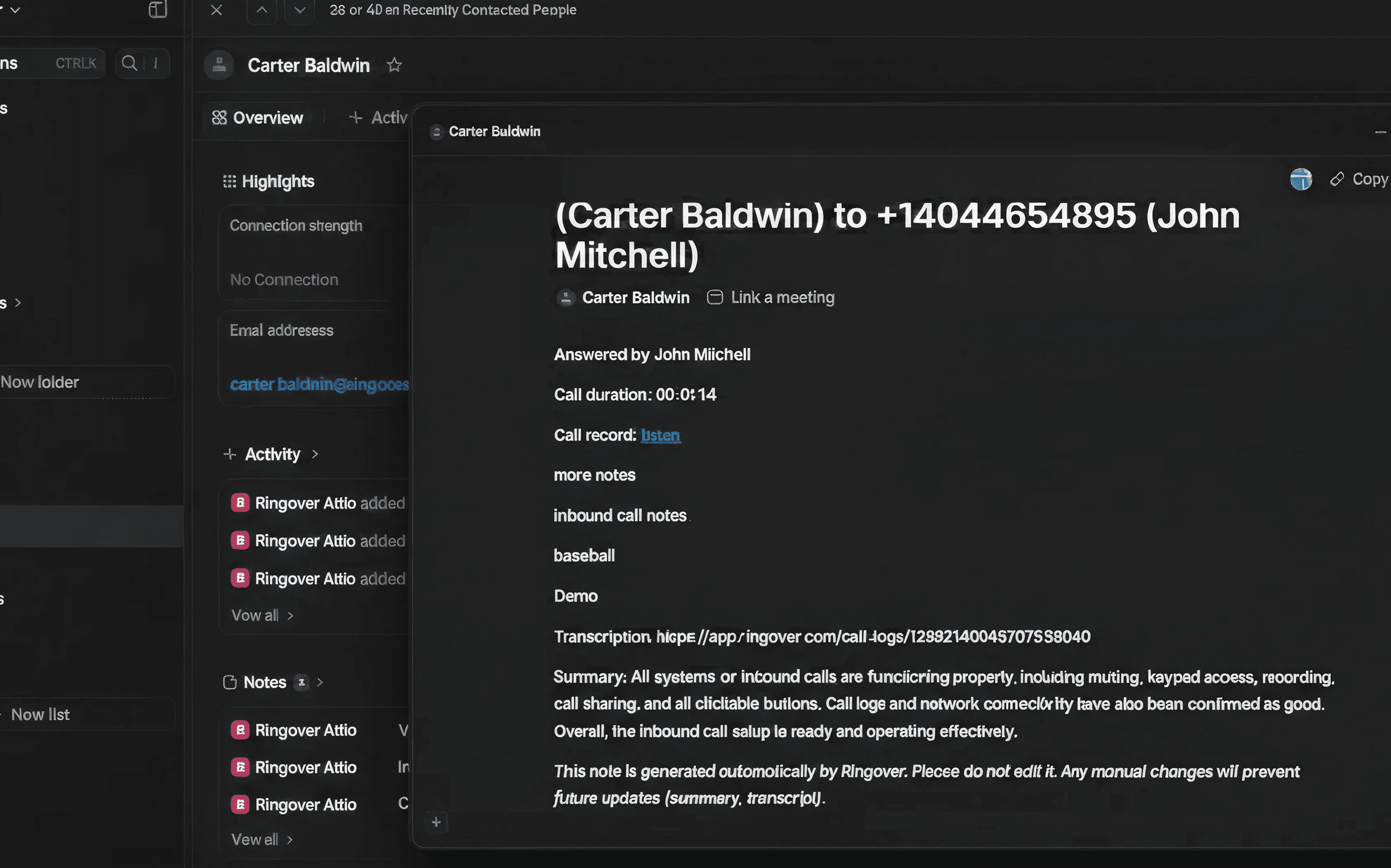Close the record panel with the X
Viewport: 1391px width, 868px height.
coord(217,10)
